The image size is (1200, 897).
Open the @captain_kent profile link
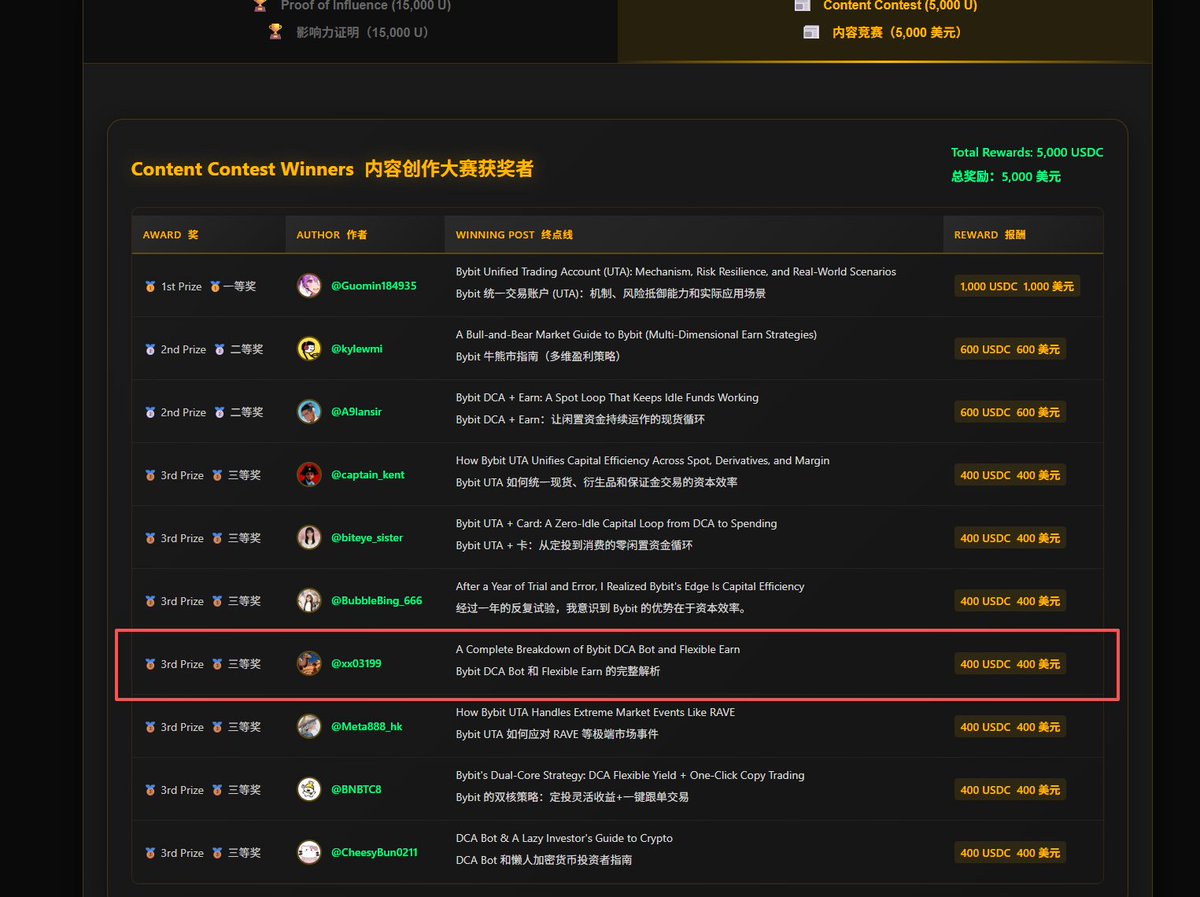click(x=368, y=475)
